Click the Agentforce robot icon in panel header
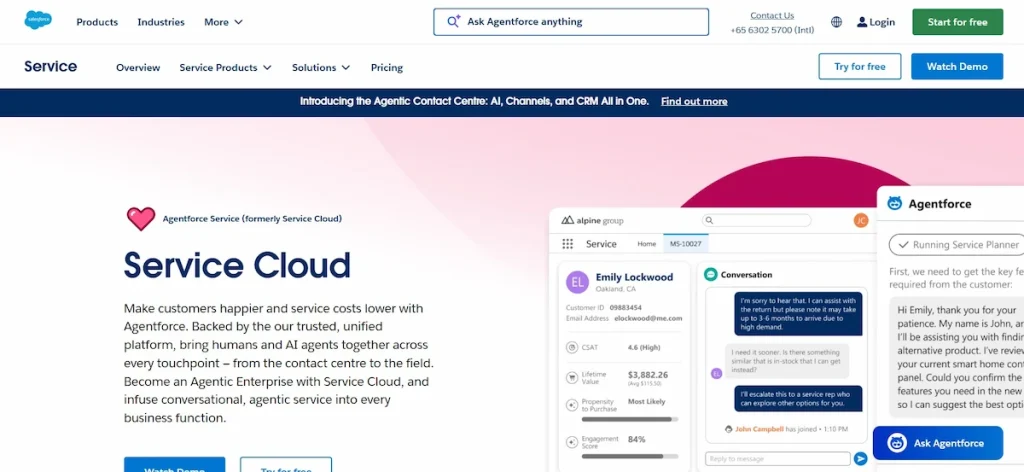The image size is (1024, 472). pyautogui.click(x=895, y=204)
